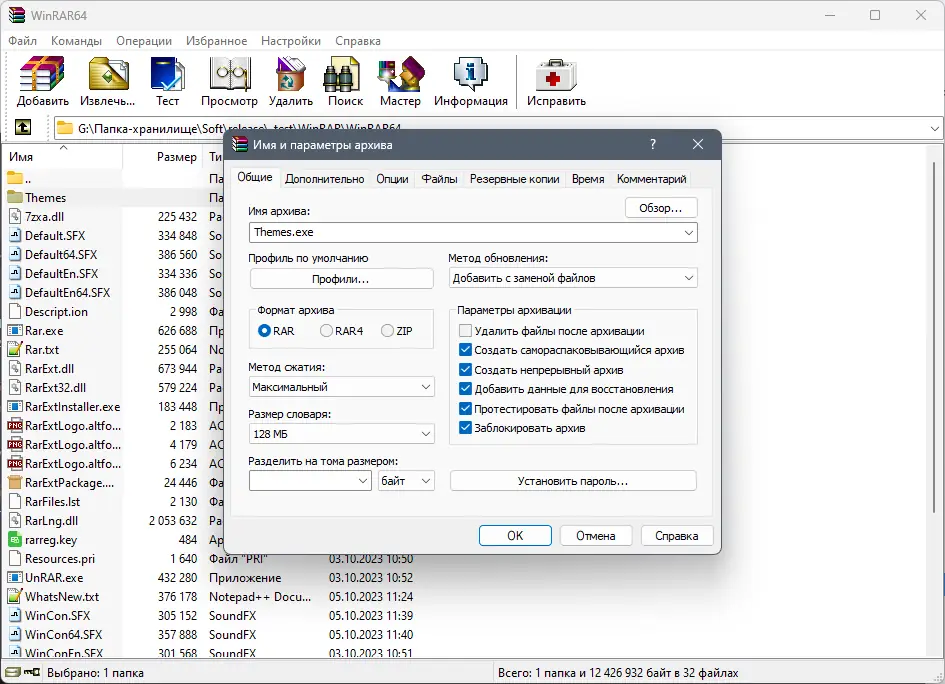Click the Отмена button
Screen dimensions: 945x684
click(x=595, y=536)
